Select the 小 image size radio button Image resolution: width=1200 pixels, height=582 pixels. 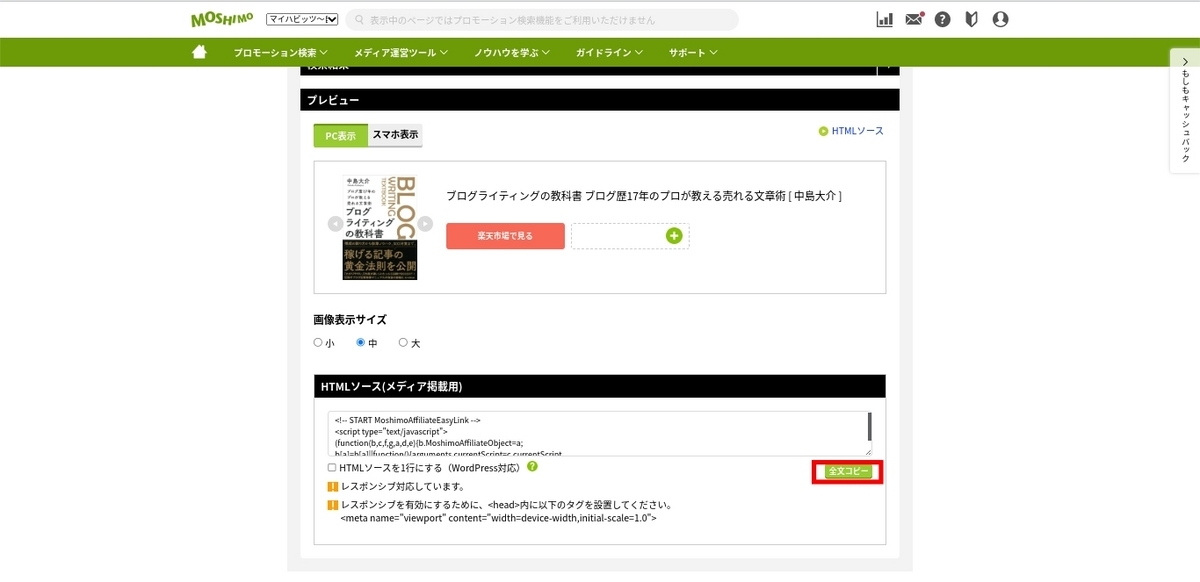pyautogui.click(x=318, y=342)
